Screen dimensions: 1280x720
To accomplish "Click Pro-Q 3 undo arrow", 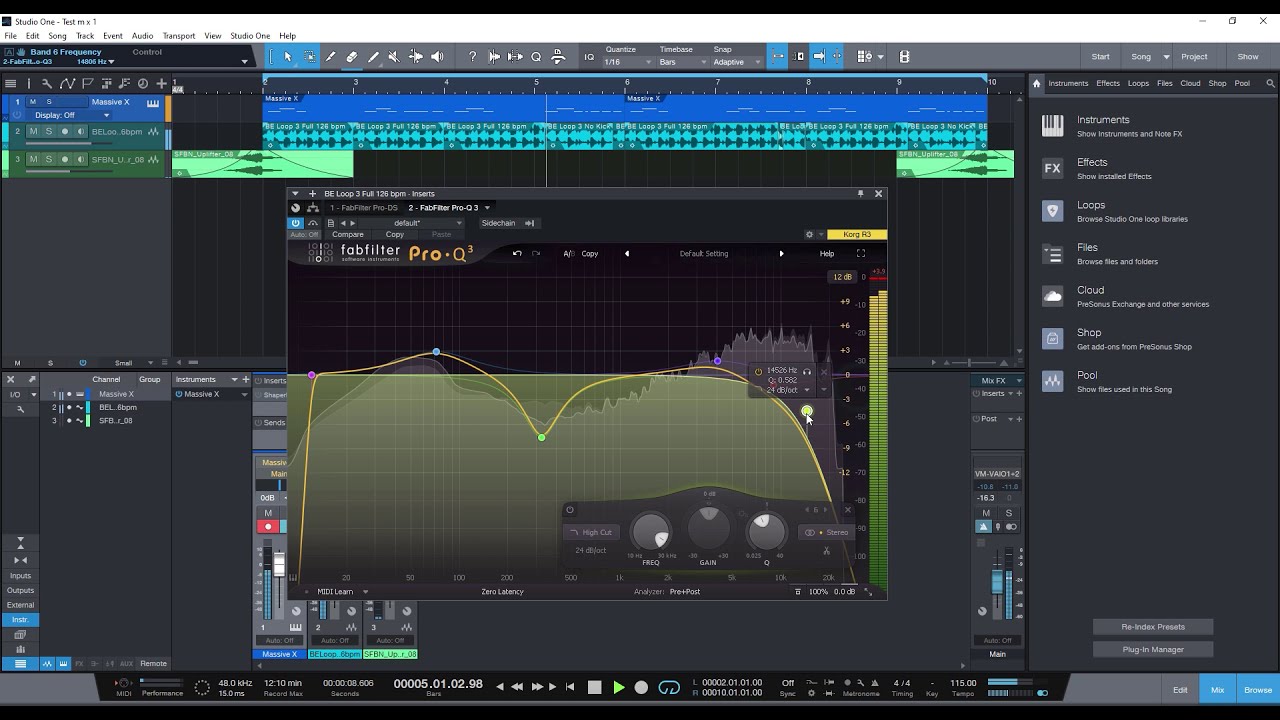I will coord(517,253).
